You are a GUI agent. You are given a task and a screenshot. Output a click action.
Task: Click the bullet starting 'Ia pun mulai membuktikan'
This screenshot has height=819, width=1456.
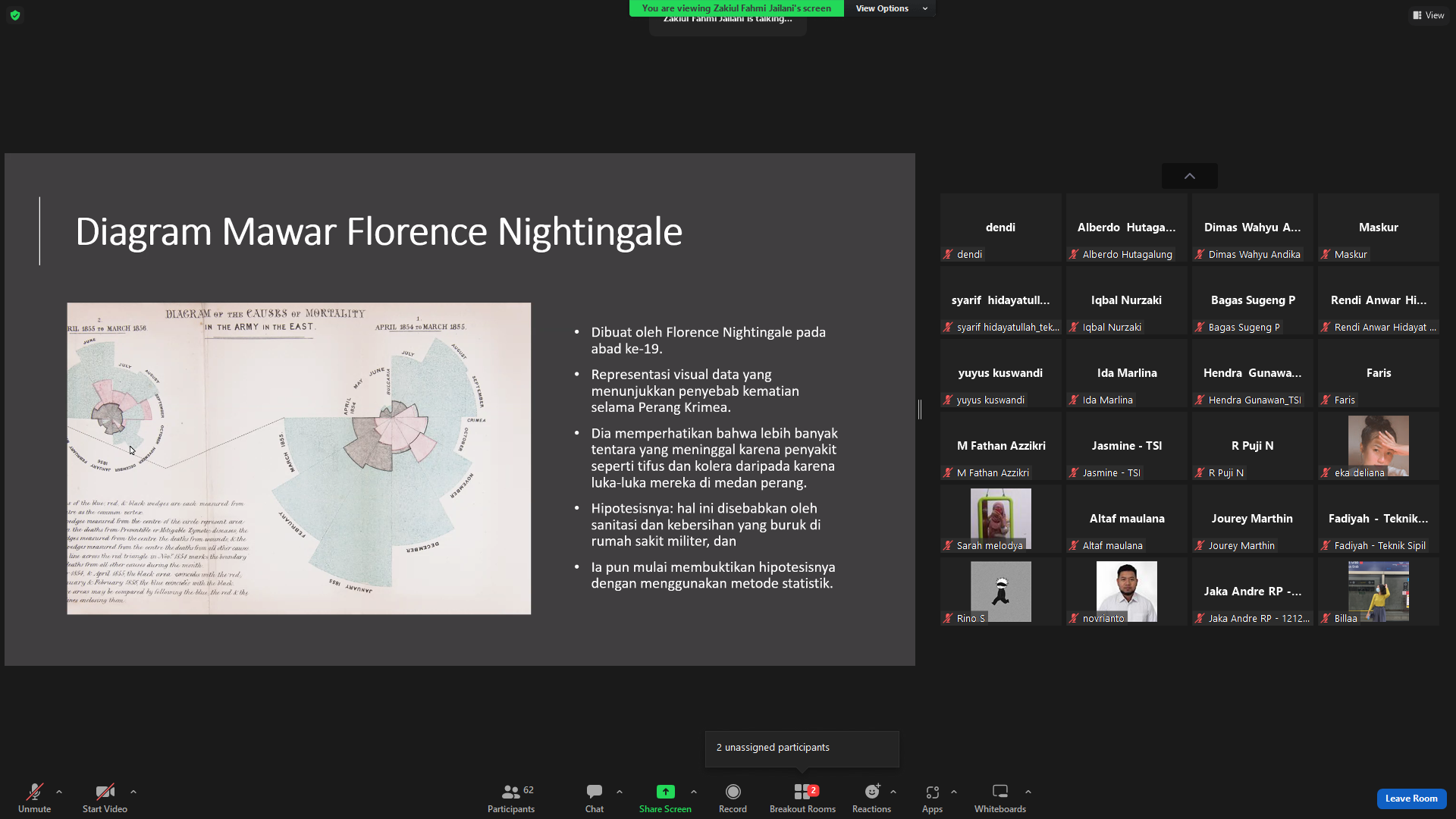(x=713, y=576)
